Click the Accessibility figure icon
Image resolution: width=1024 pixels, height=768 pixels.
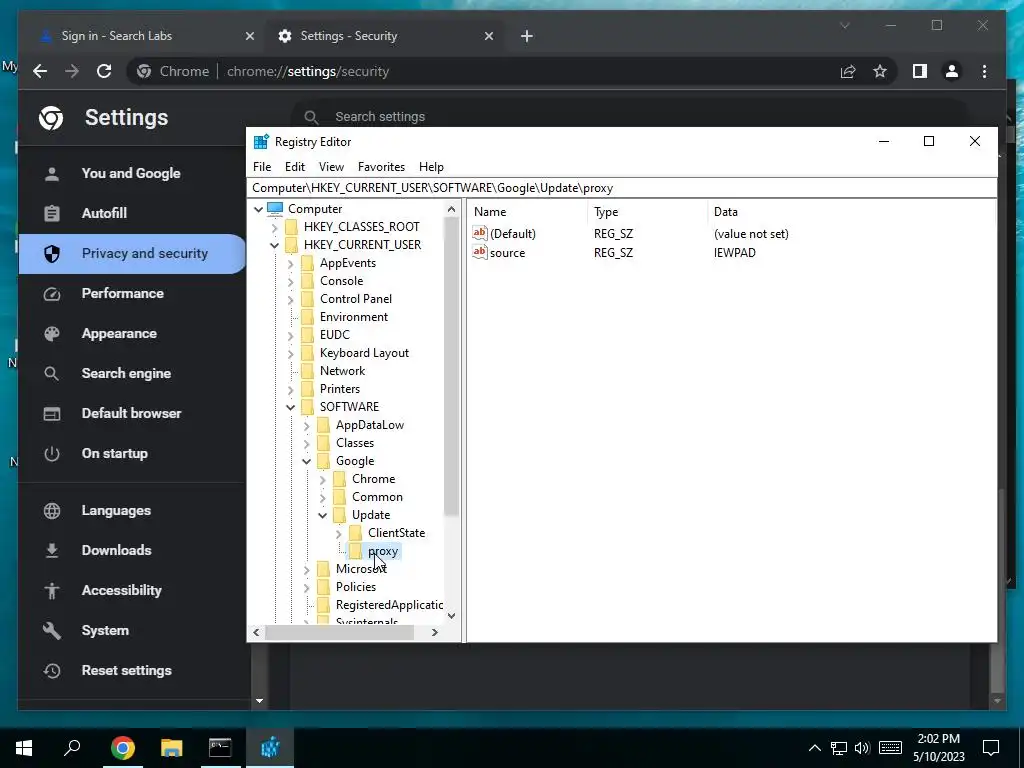click(52, 590)
